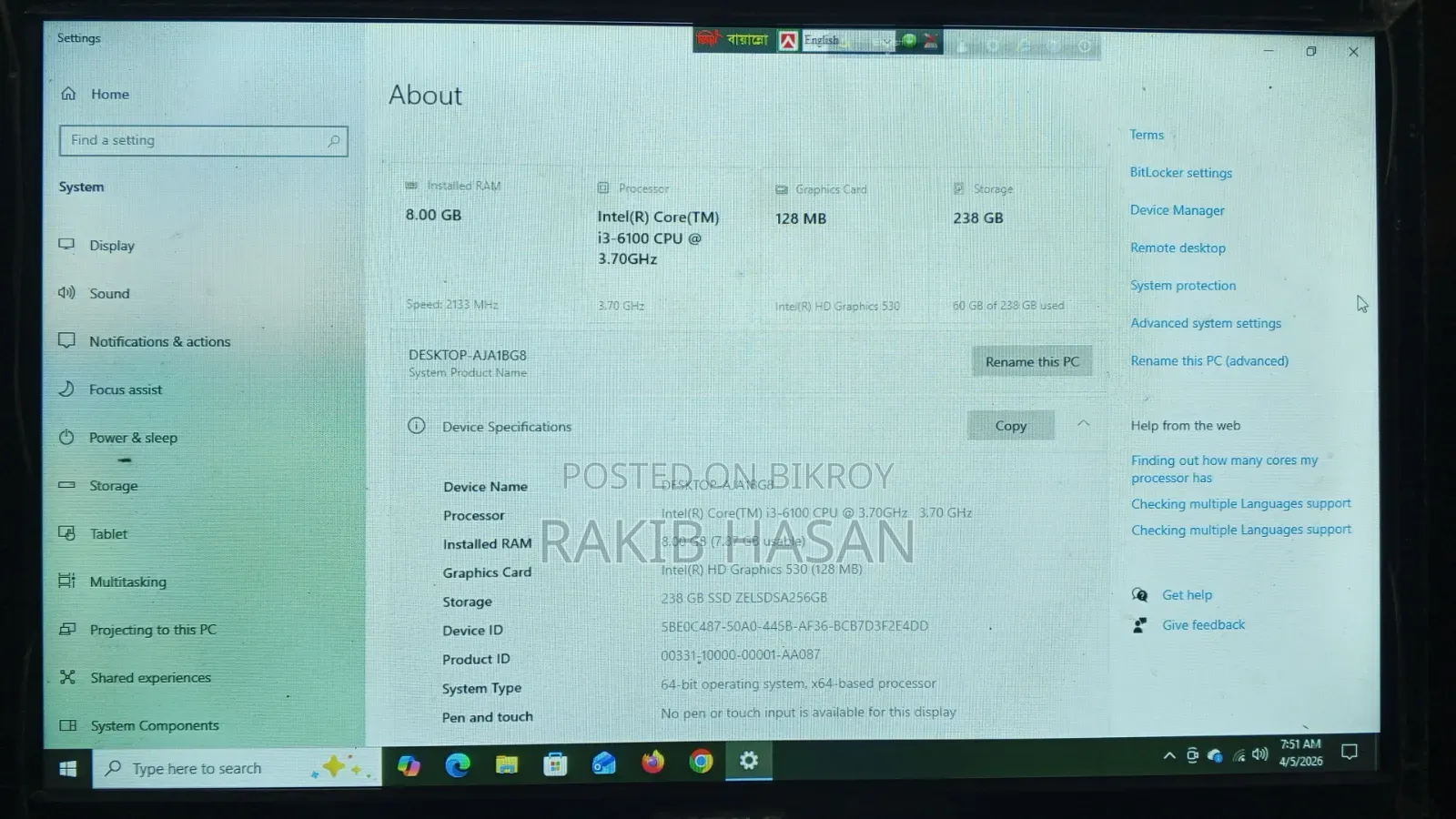1456x819 pixels.
Task: Open BitLocker settings link
Action: click(x=1181, y=173)
